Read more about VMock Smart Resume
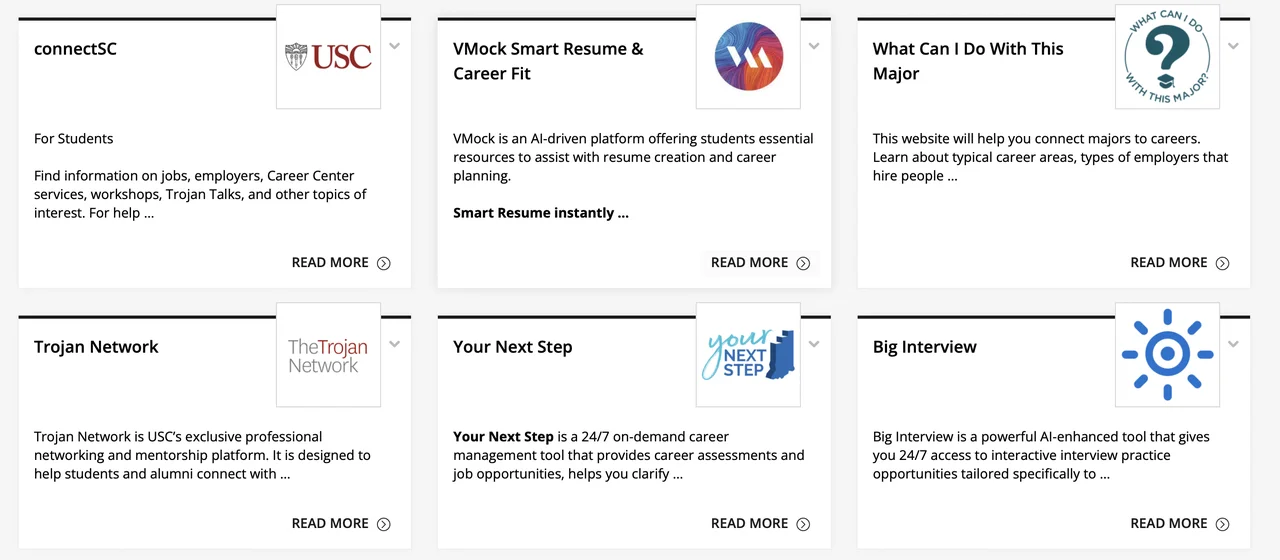Image resolution: width=1280 pixels, height=560 pixels. coord(750,263)
